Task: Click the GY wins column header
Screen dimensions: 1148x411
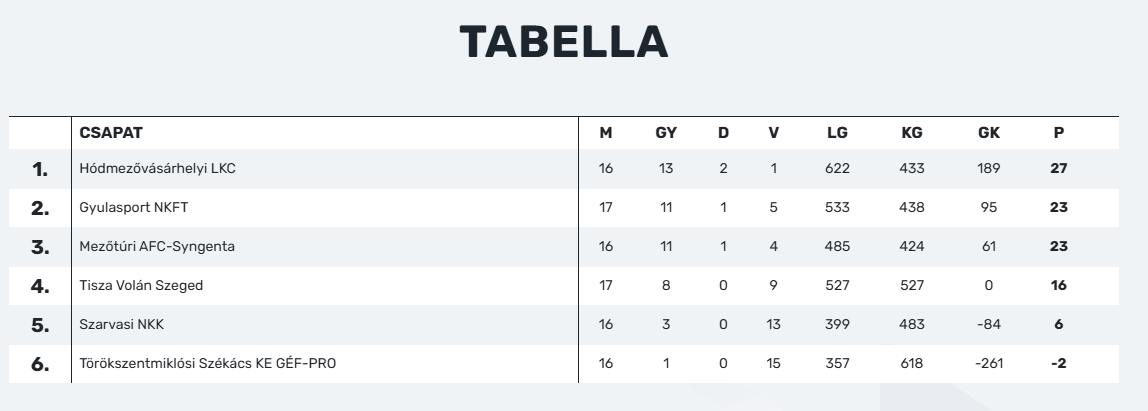Action: [665, 133]
